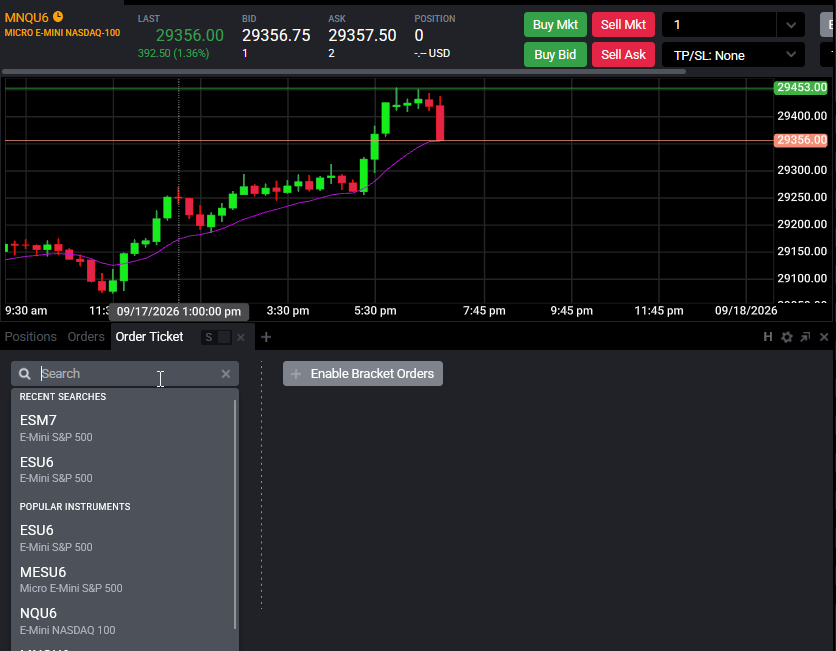Expand the TP/SL: None dropdown
836x651 pixels.
tap(733, 55)
